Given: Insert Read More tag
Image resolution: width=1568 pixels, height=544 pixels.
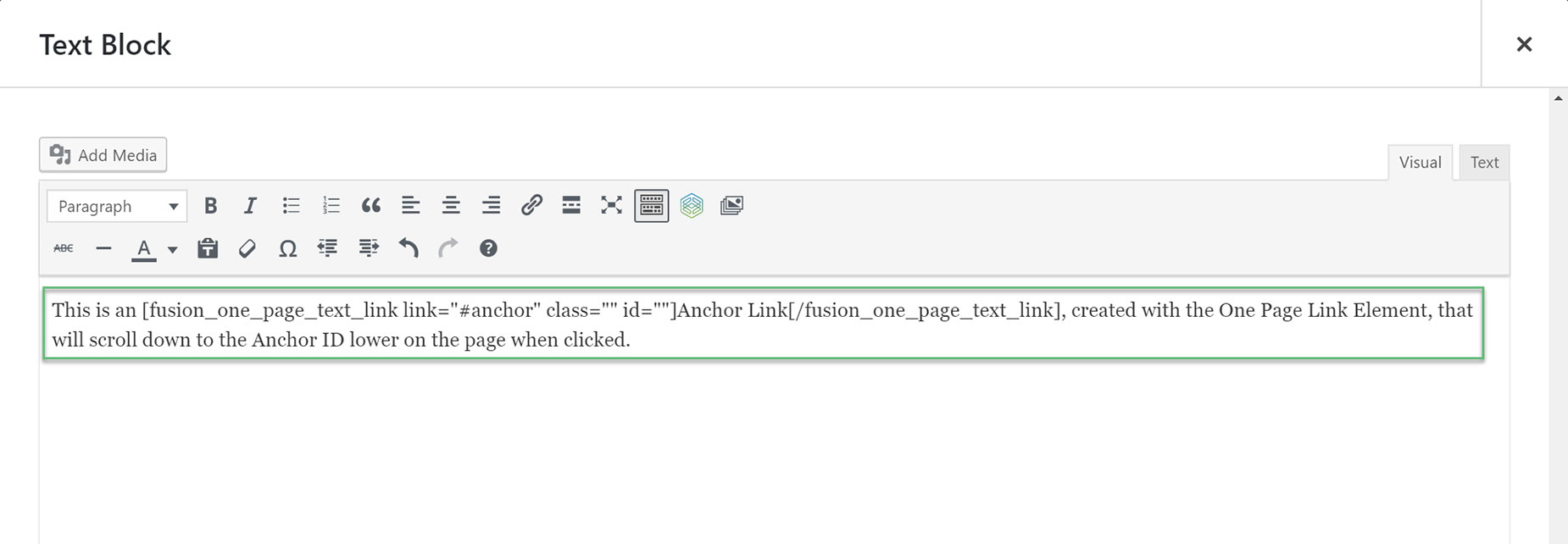Looking at the screenshot, I should click(571, 206).
